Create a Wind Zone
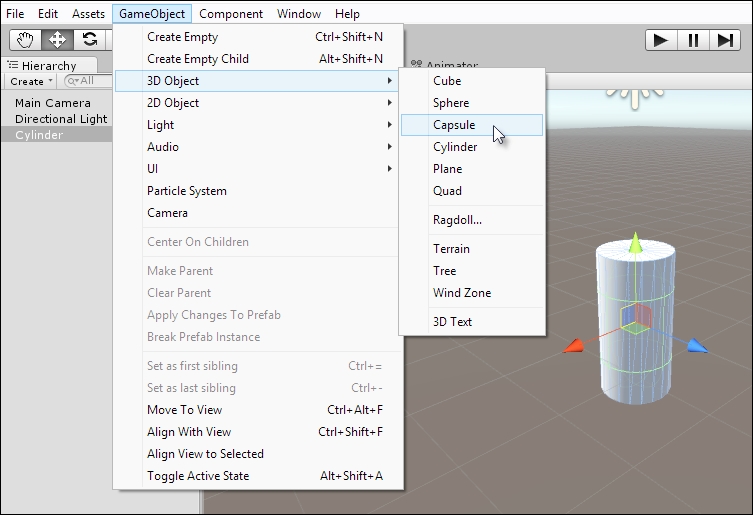753x515 pixels. [472, 293]
